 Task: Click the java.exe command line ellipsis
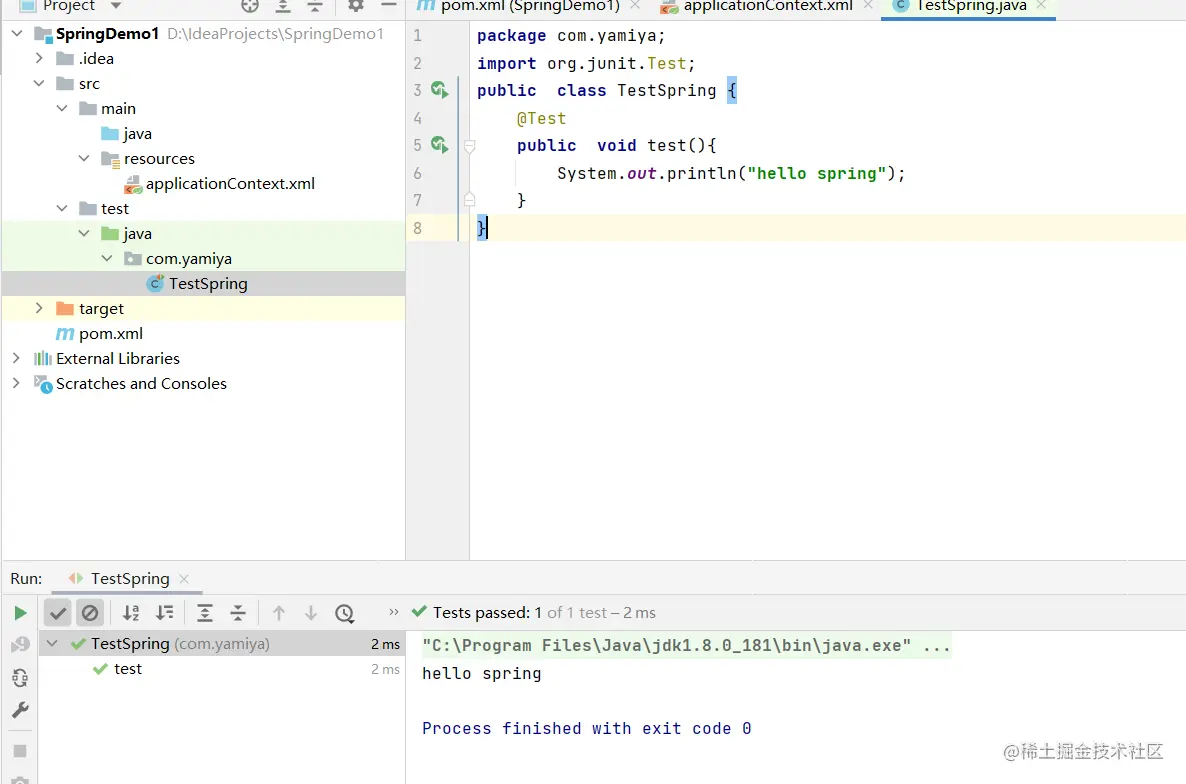pos(936,646)
